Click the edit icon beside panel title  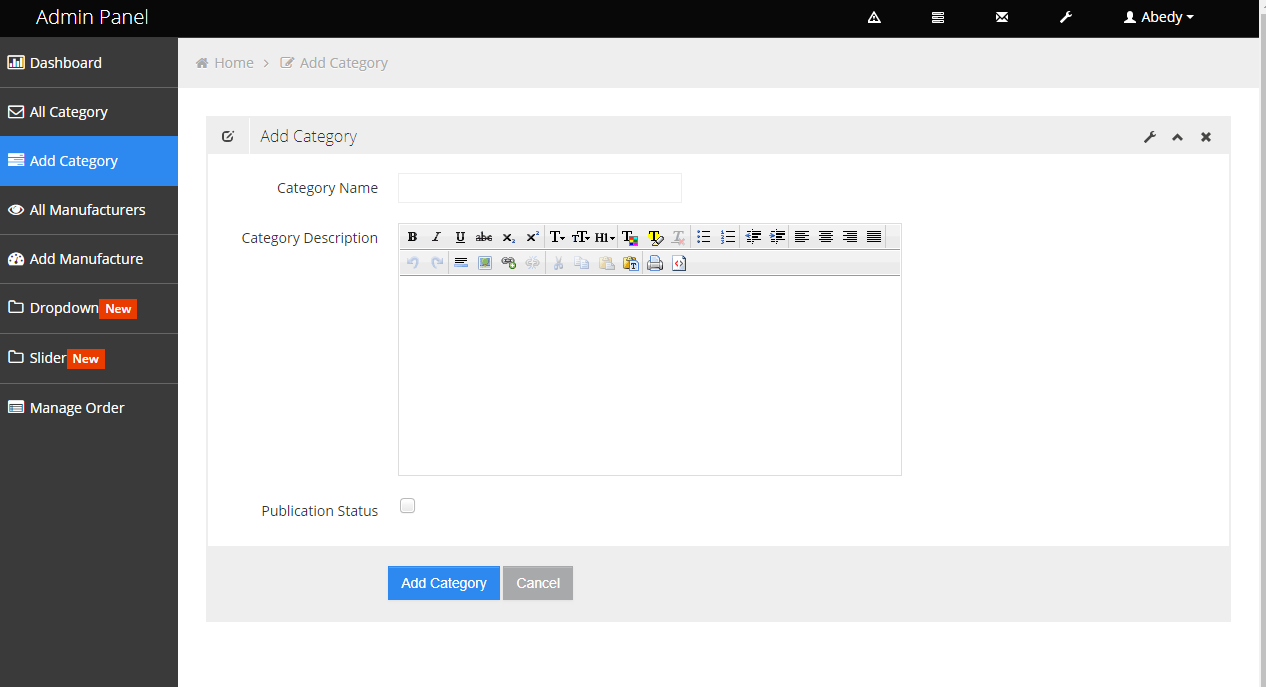(228, 136)
